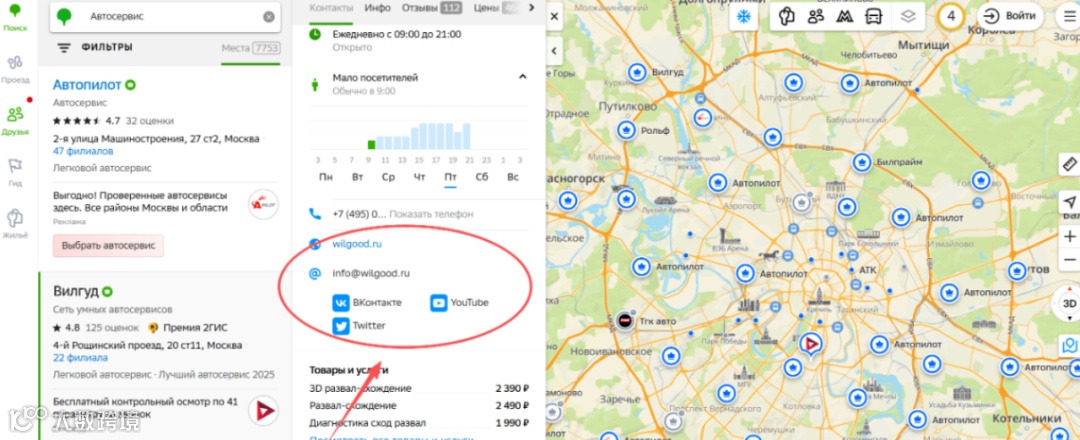This screenshot has width=1080, height=440.
Task: Click the Билпрайм map marker
Action: (862, 163)
